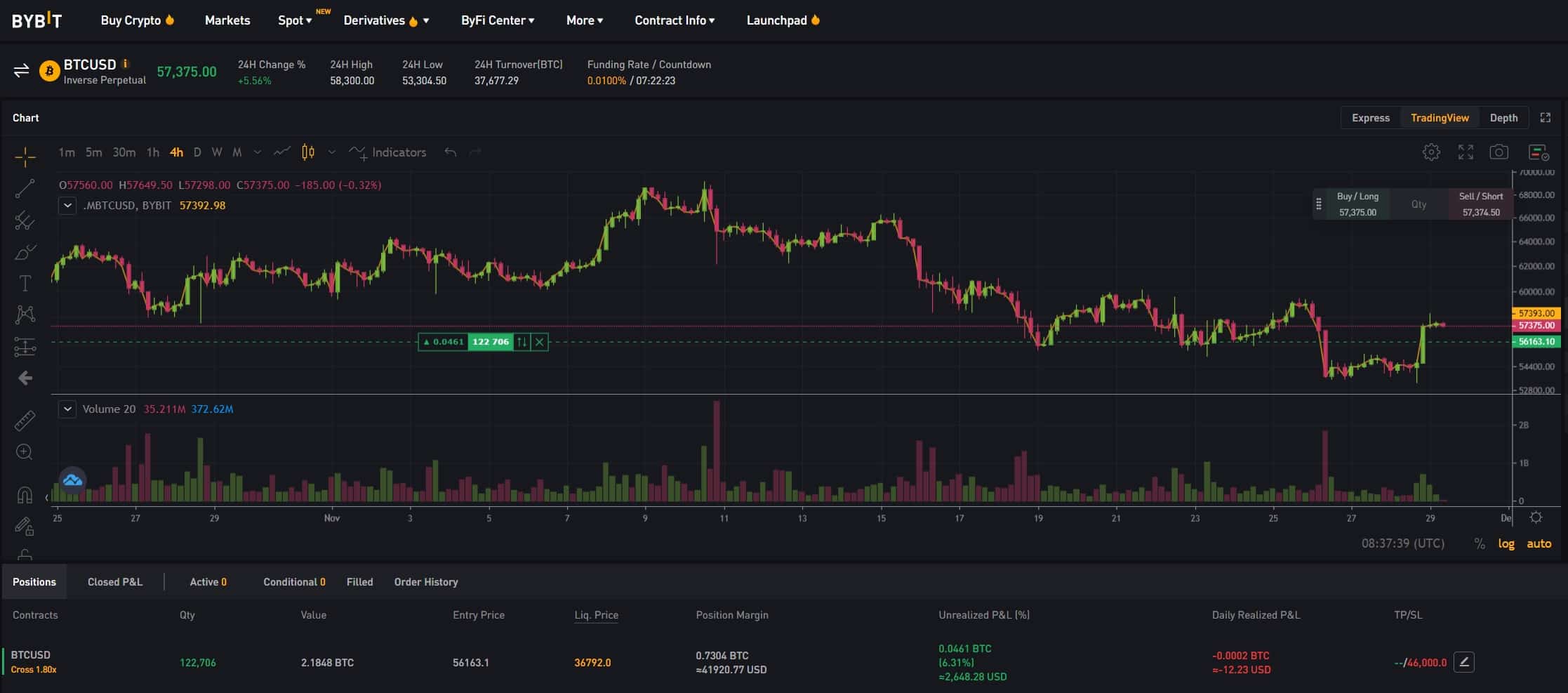This screenshot has height=693, width=1568.
Task: Select the ruler measure tool
Action: [25, 420]
